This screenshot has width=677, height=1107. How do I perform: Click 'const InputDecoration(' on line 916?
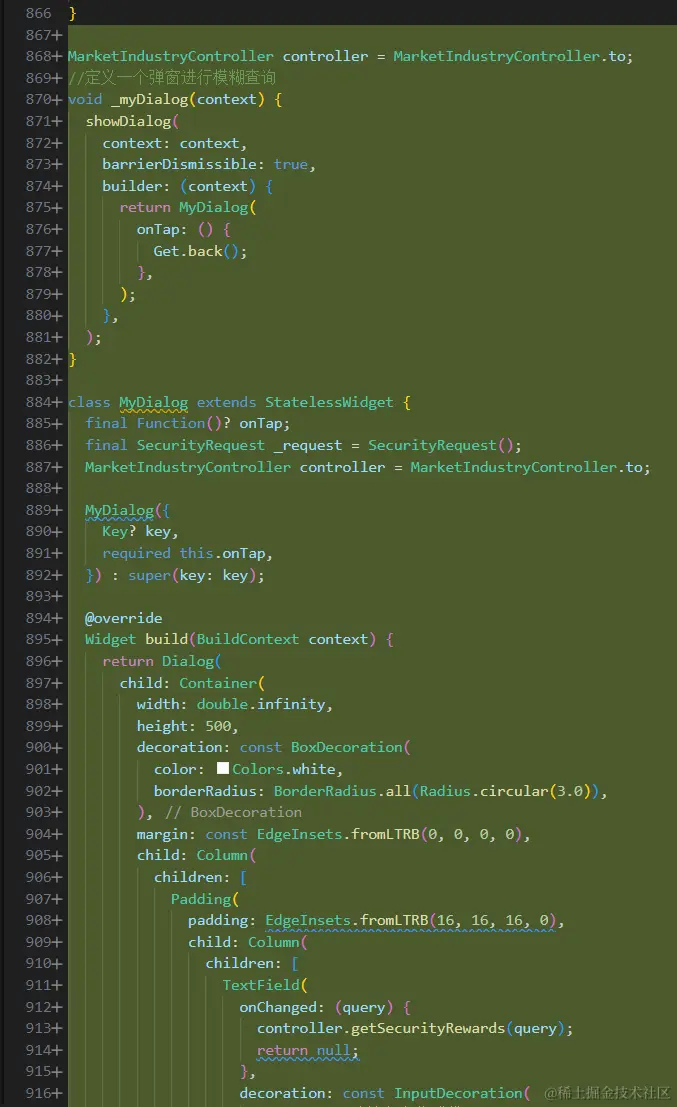436,1094
